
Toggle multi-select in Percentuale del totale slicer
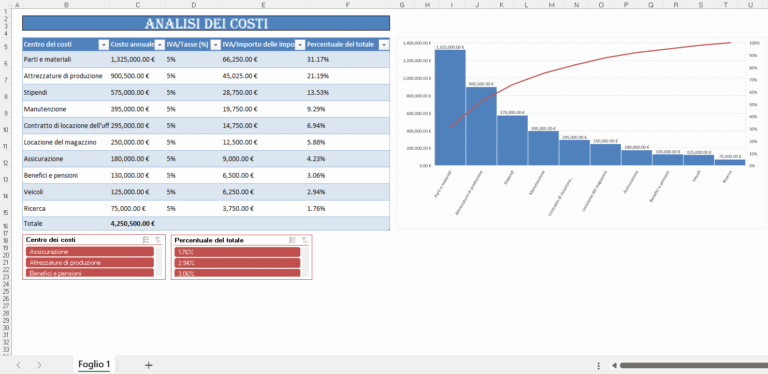click(292, 240)
